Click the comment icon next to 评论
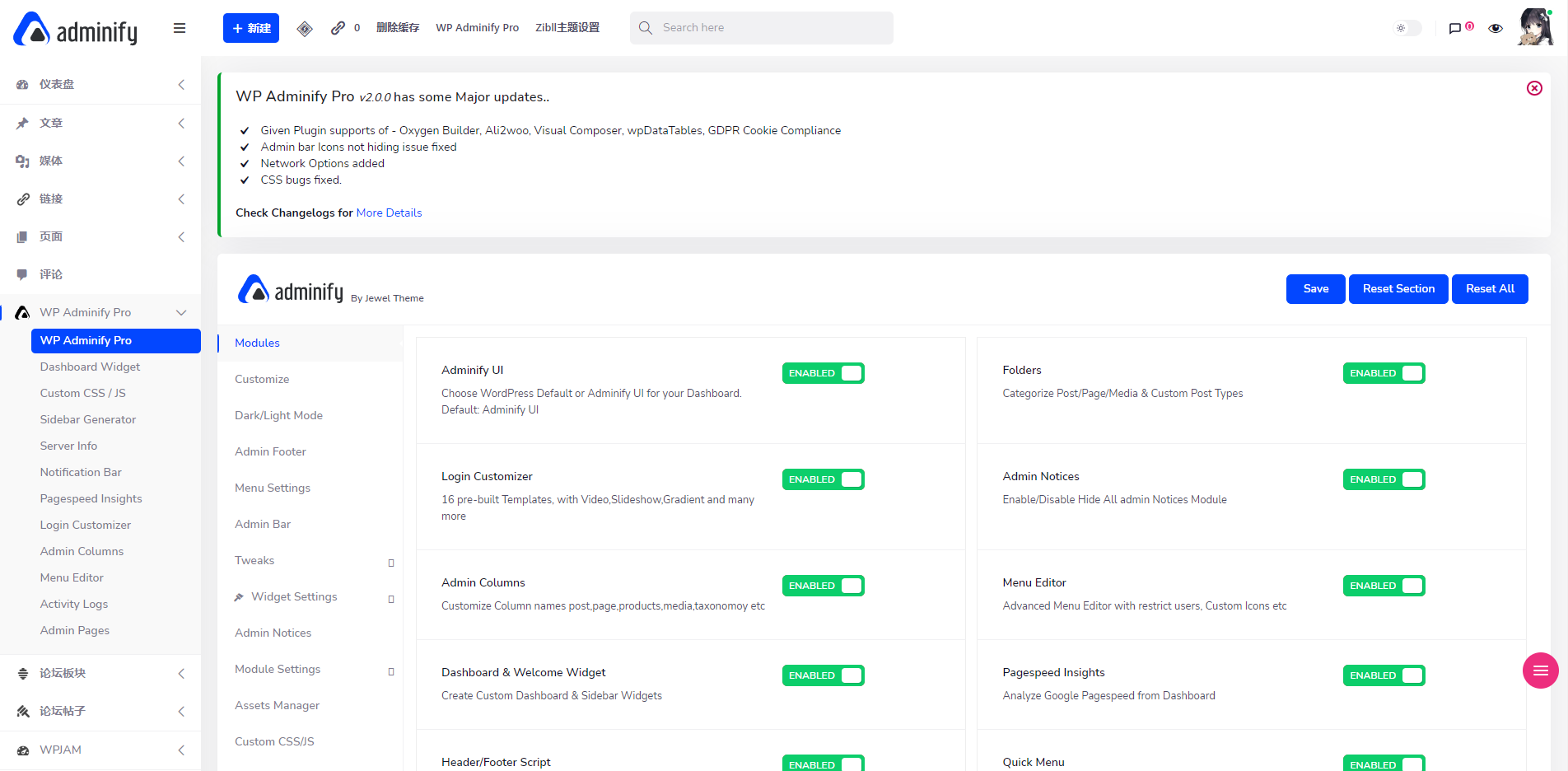1568x771 pixels. [23, 274]
